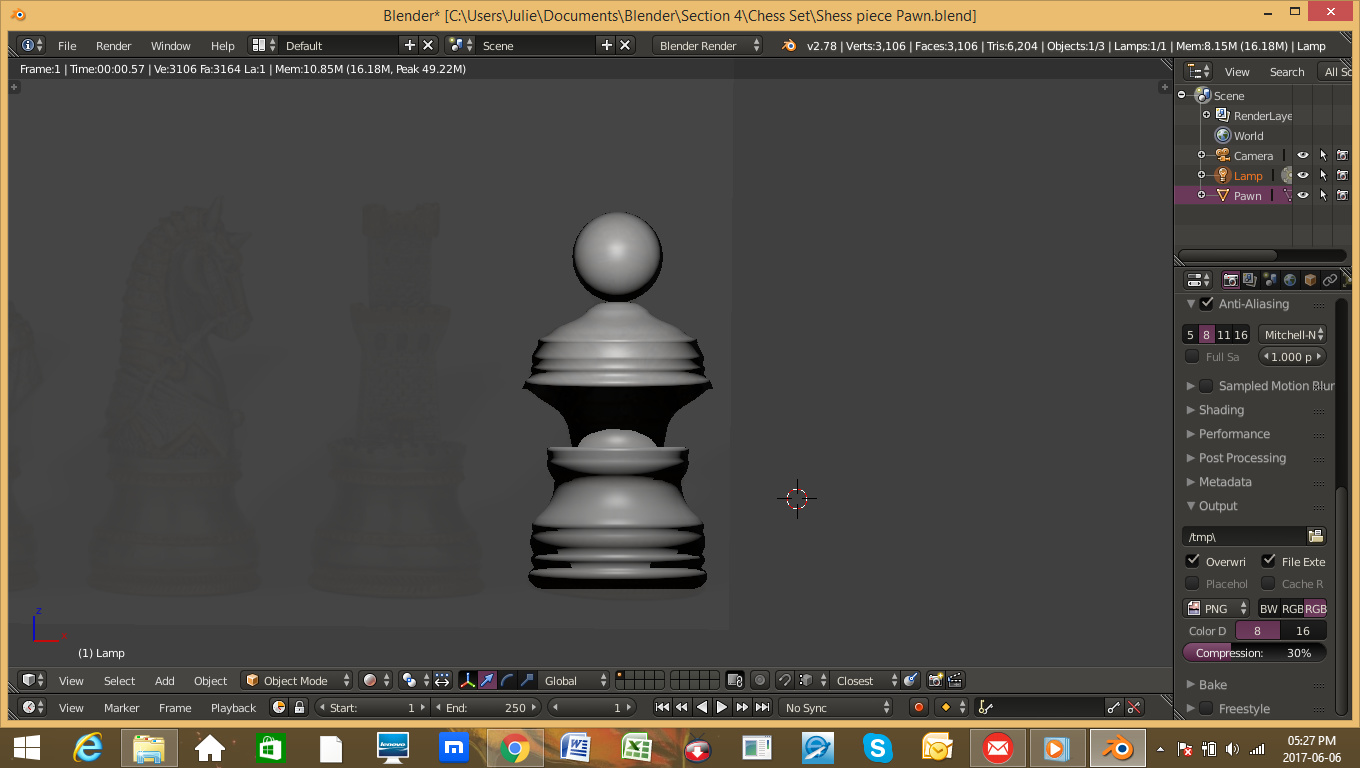Image resolution: width=1360 pixels, height=768 pixels.
Task: Open the Scene properties tab icon
Action: click(x=1270, y=280)
